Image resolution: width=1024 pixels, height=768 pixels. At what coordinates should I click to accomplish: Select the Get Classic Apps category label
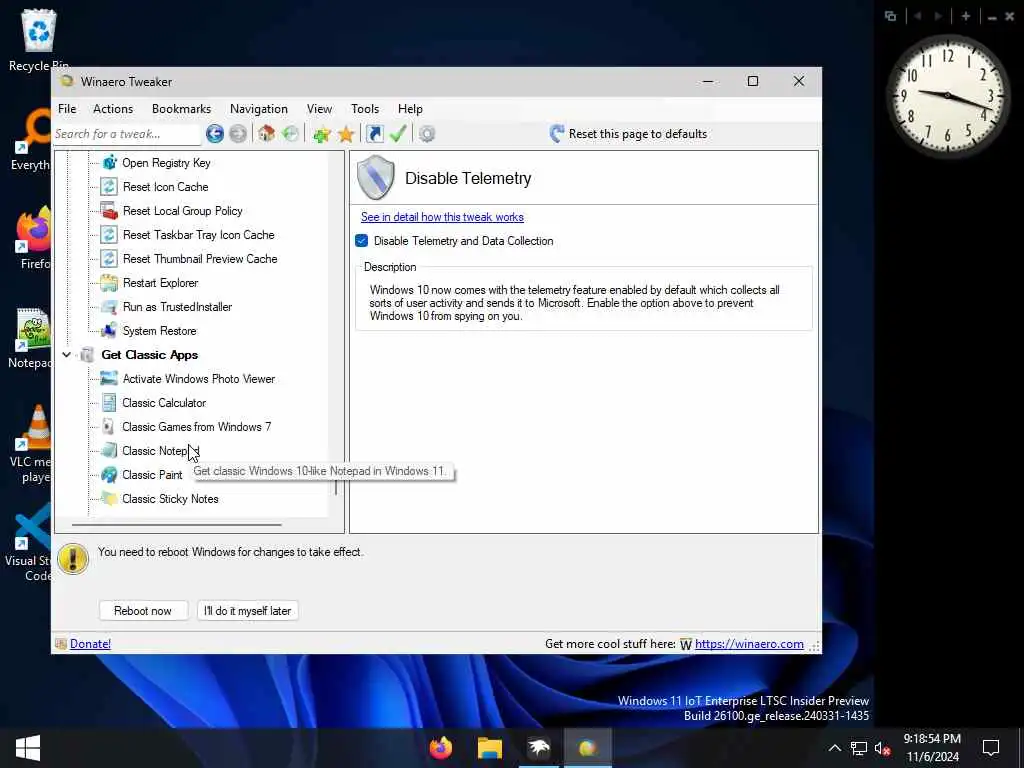(150, 355)
